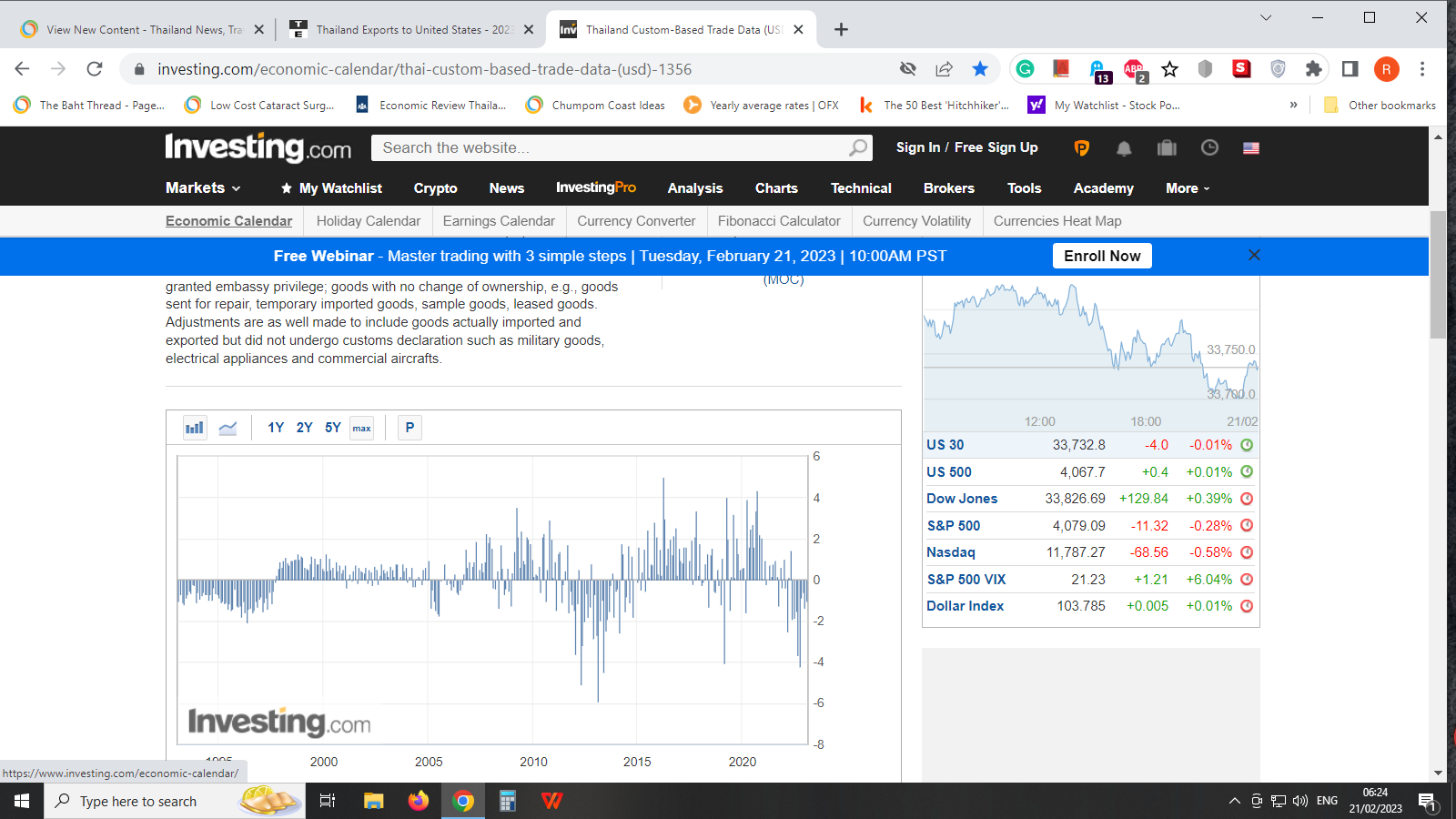The image size is (1456, 819).
Task: Click the share page icon in address bar
Action: pyautogui.click(x=944, y=69)
